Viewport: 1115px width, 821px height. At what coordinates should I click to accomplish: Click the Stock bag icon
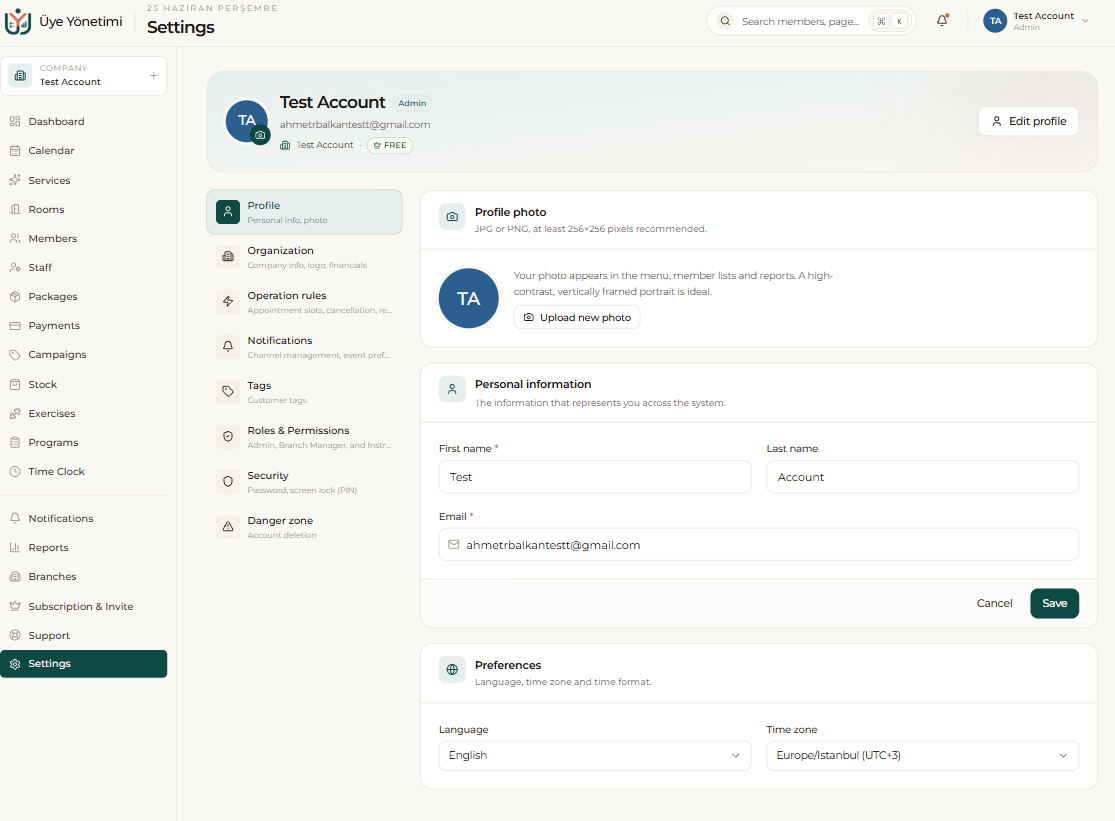pos(15,385)
